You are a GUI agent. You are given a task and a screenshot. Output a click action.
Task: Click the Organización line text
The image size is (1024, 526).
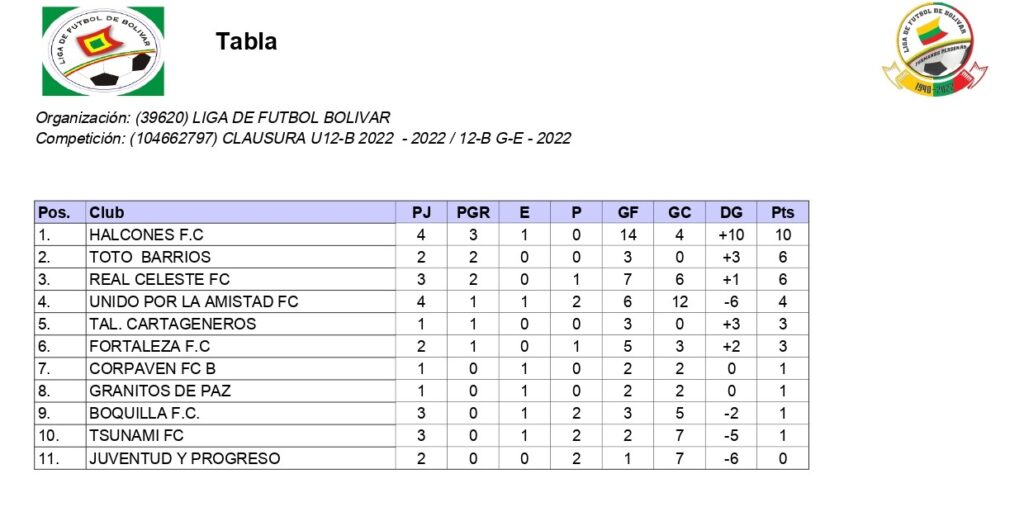[x=212, y=117]
